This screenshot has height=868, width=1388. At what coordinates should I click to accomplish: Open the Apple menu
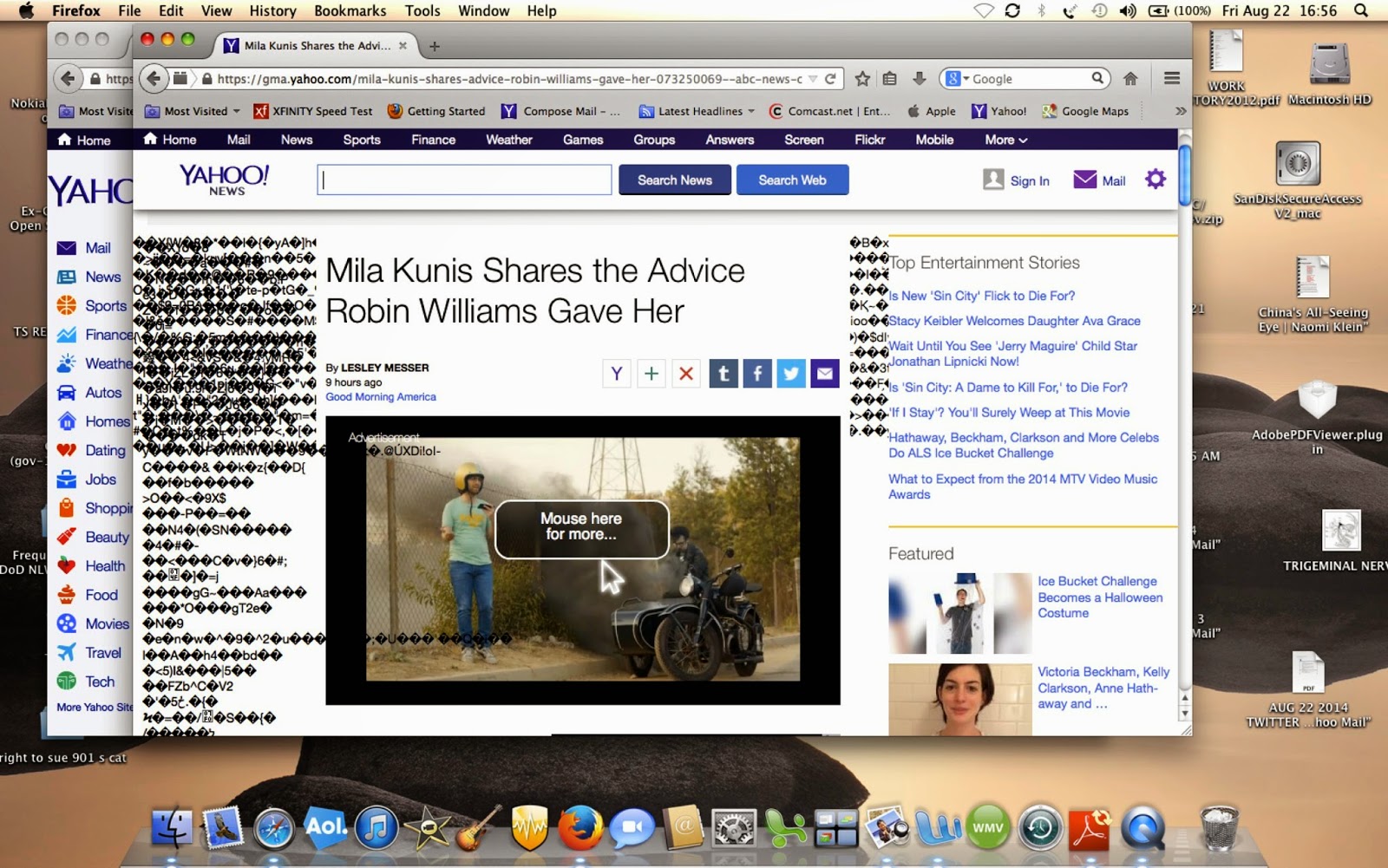point(26,10)
